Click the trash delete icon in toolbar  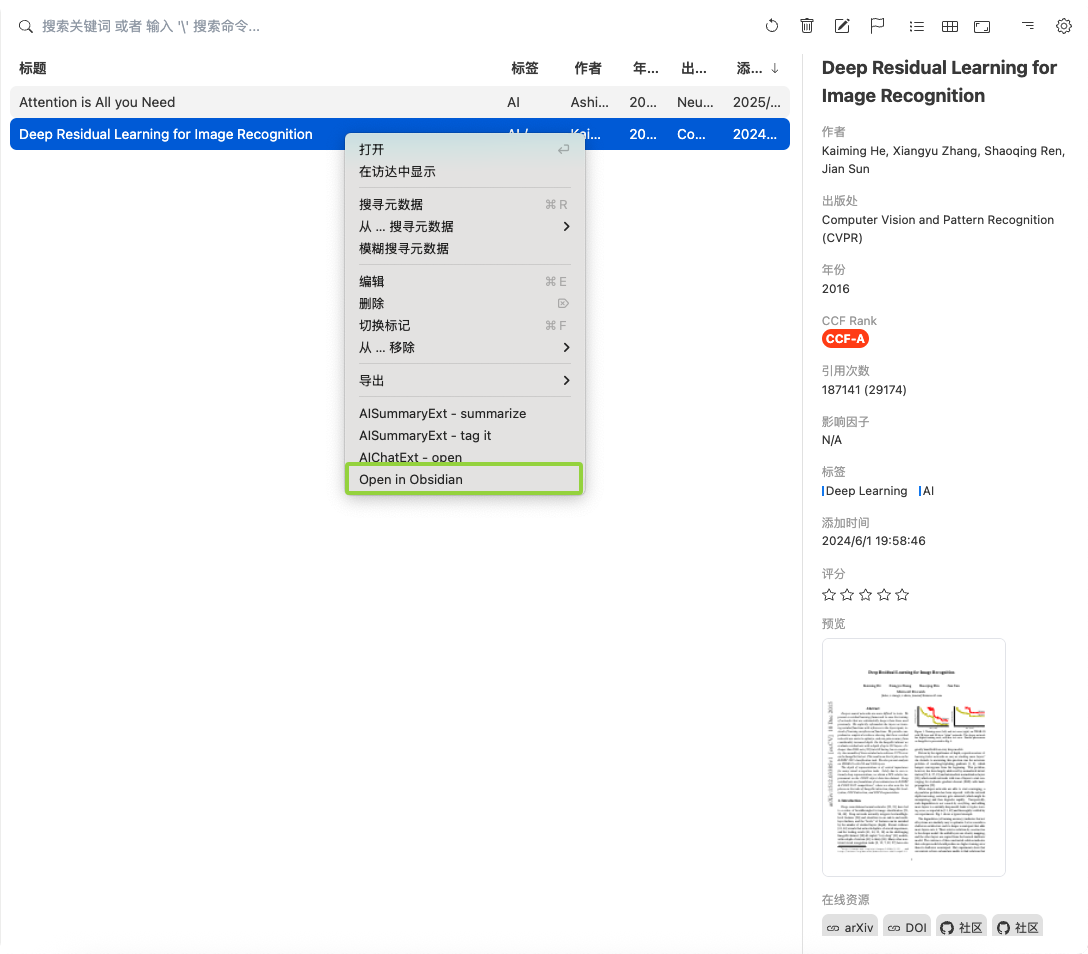click(807, 26)
